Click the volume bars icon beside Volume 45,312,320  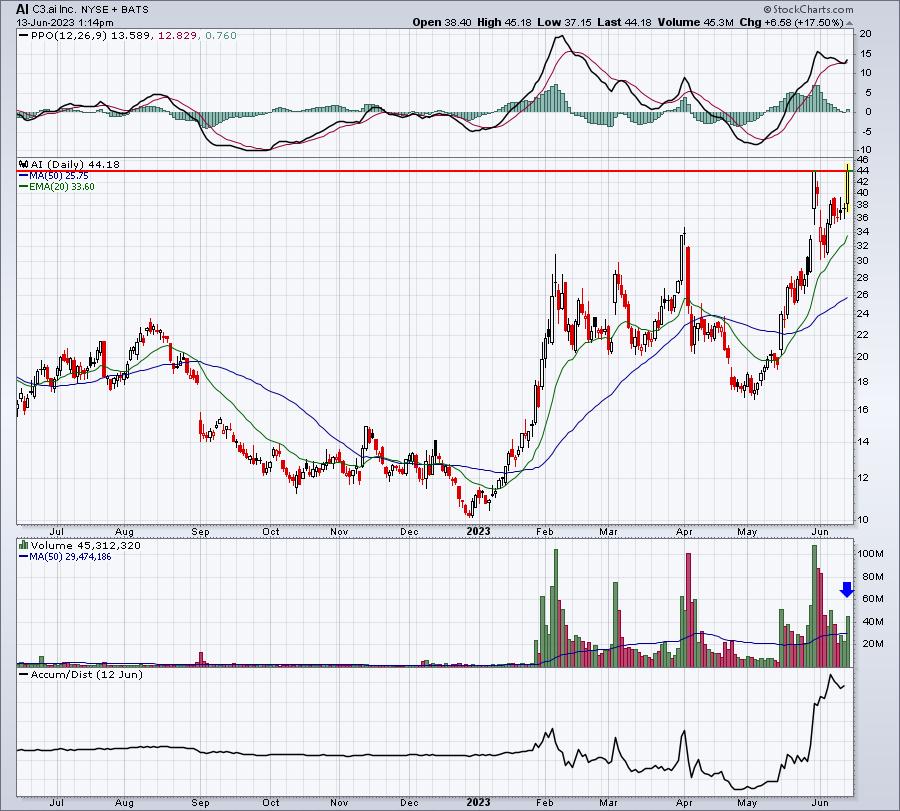24,545
